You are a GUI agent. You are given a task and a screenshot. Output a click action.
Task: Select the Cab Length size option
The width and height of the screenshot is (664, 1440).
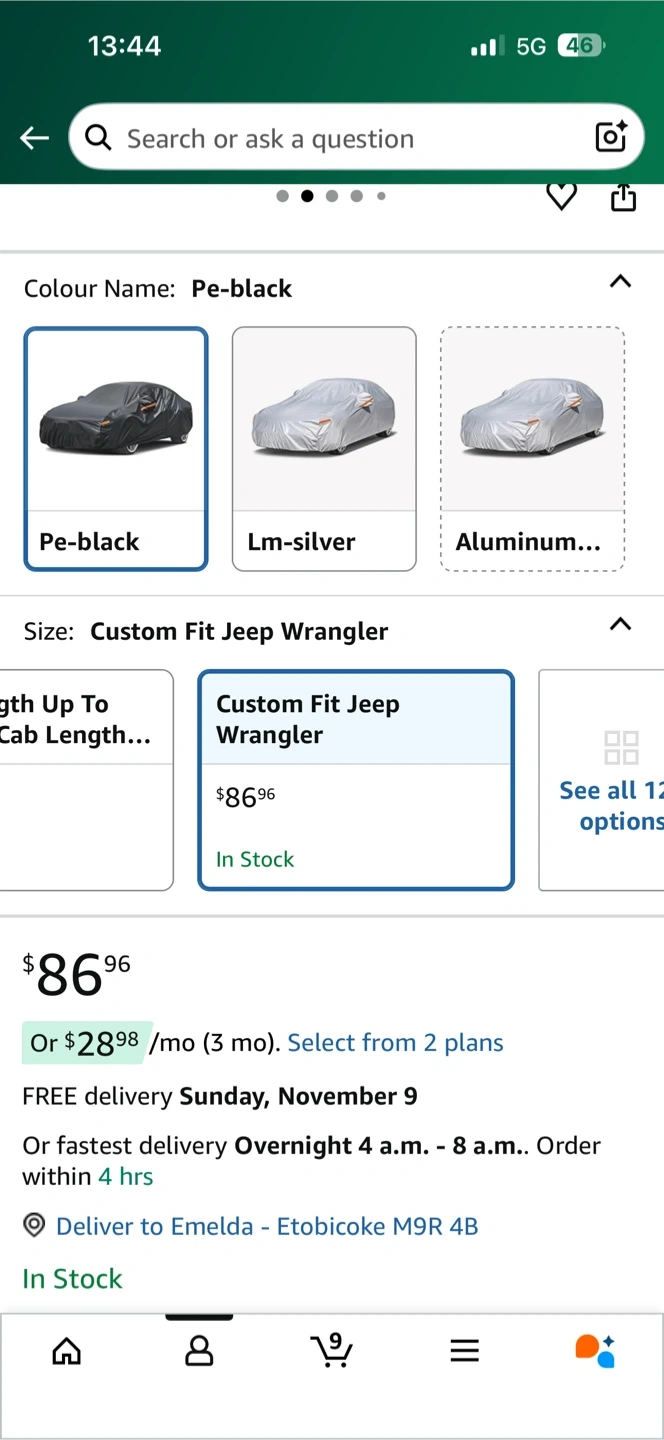(85, 779)
